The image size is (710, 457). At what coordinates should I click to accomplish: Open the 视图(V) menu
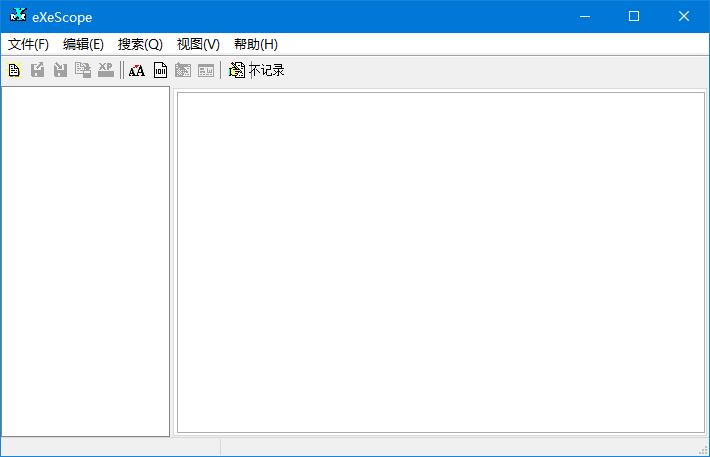coord(198,44)
